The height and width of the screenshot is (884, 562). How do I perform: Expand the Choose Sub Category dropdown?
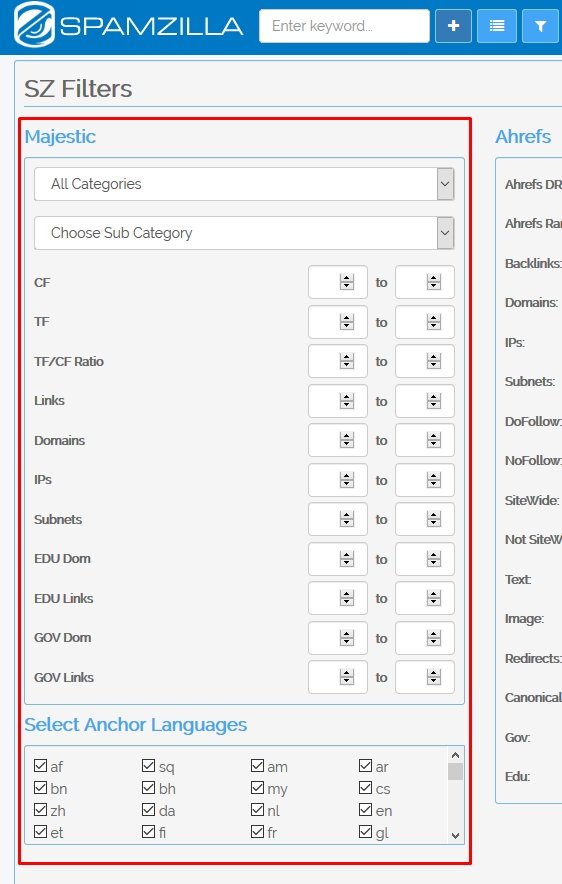pyautogui.click(x=244, y=233)
